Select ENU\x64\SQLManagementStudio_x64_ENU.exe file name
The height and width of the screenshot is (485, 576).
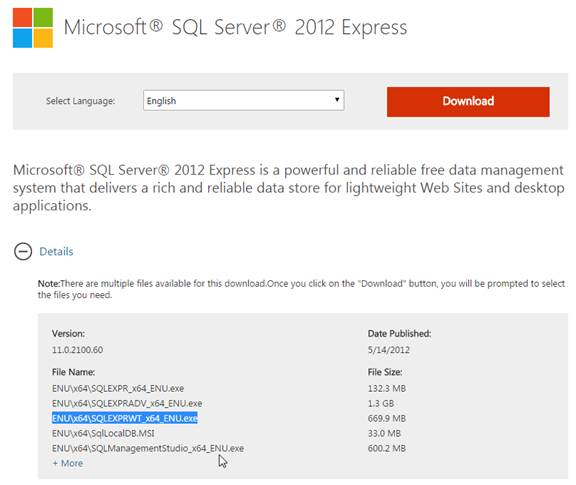click(148, 448)
